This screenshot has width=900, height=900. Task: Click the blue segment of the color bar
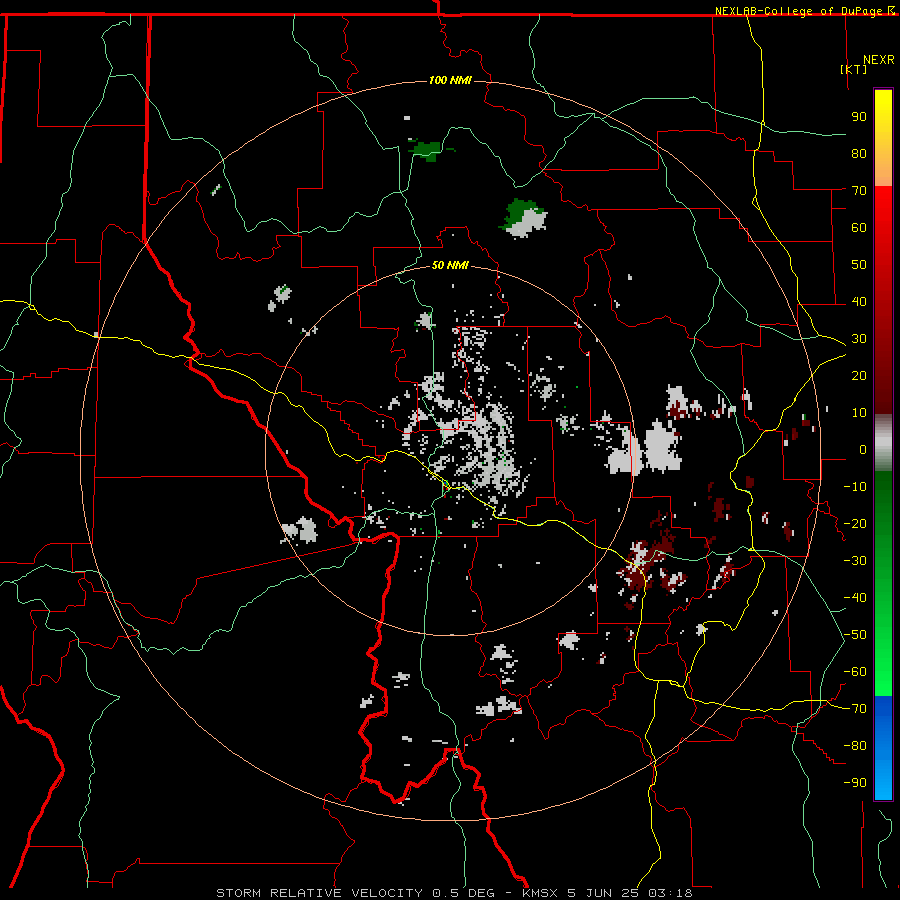883,747
